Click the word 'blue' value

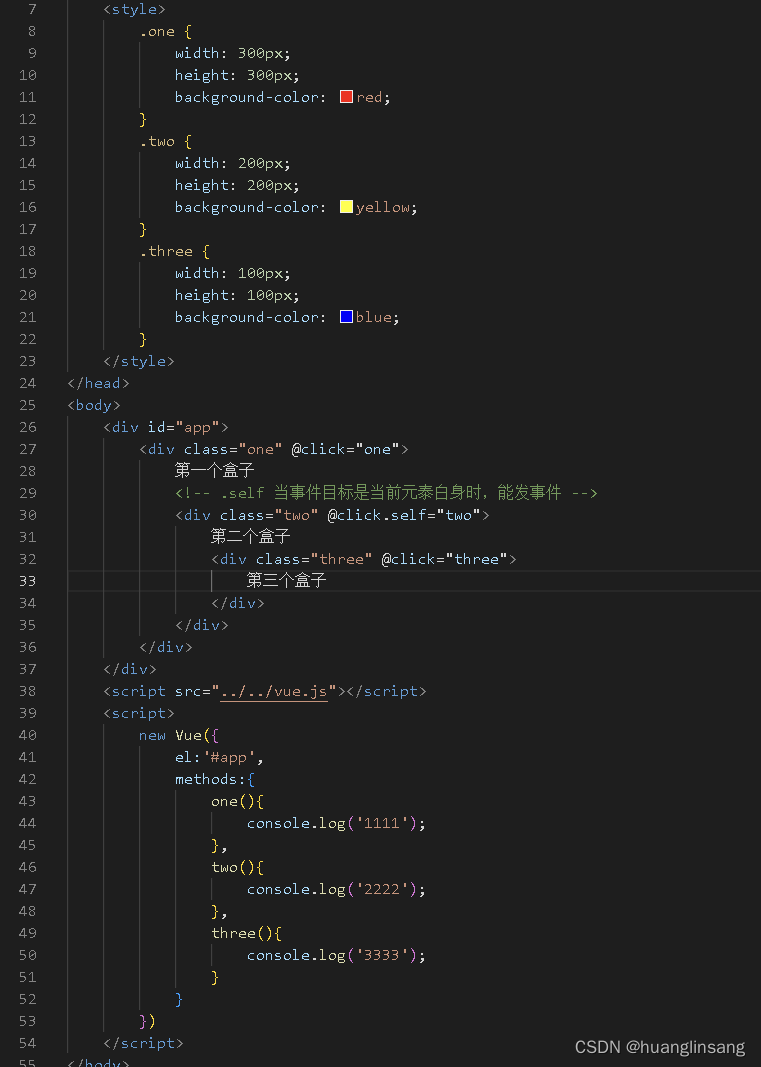[374, 316]
